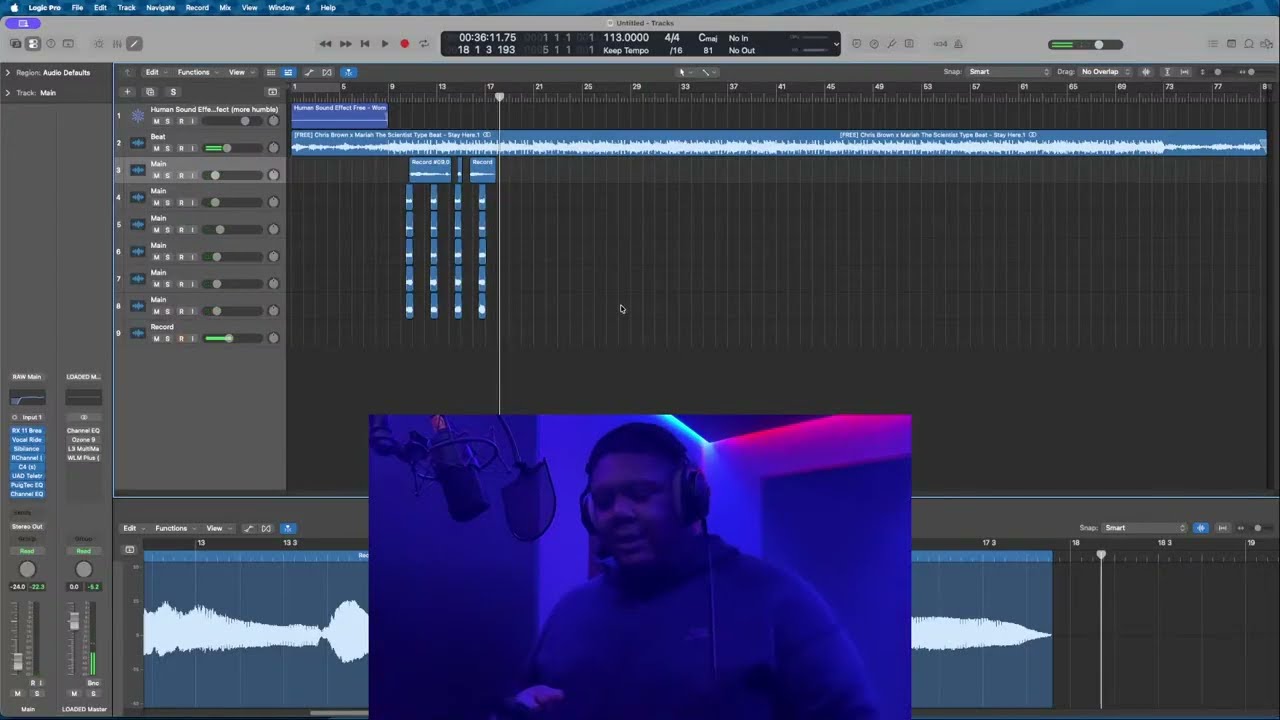Click the red Record button

pyautogui.click(x=404, y=44)
